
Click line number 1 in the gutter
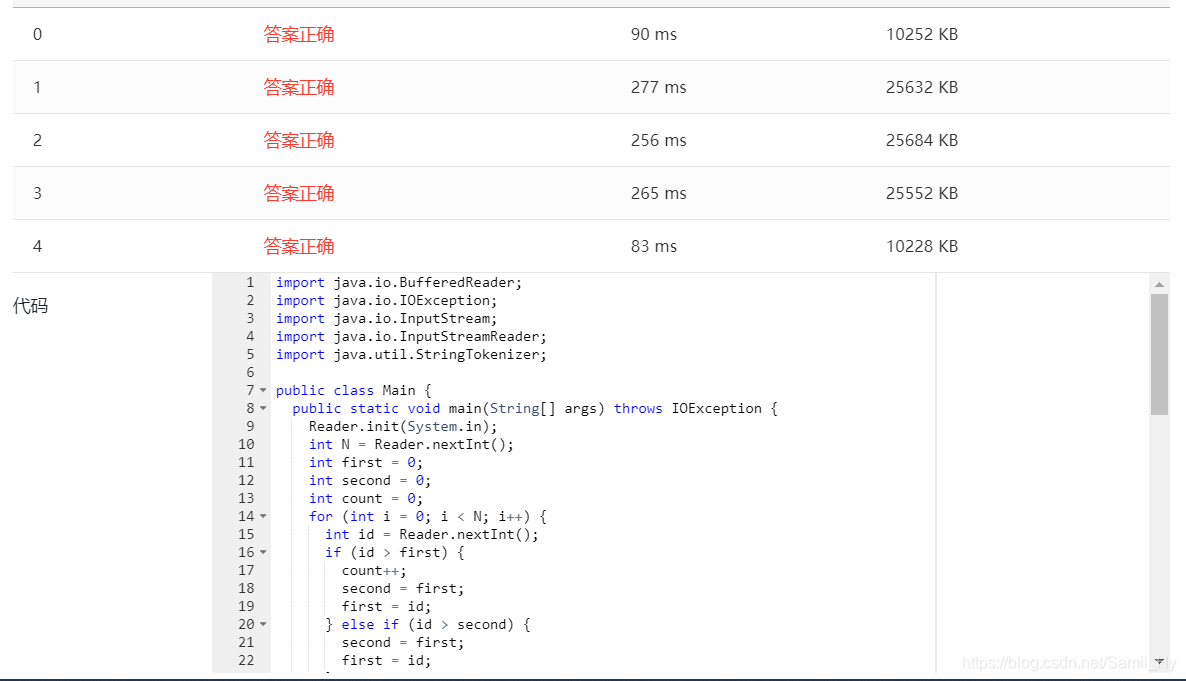pyautogui.click(x=250, y=282)
